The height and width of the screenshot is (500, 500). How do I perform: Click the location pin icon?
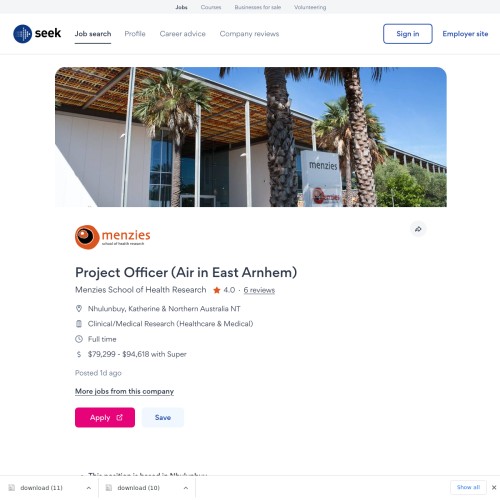[x=79, y=308]
